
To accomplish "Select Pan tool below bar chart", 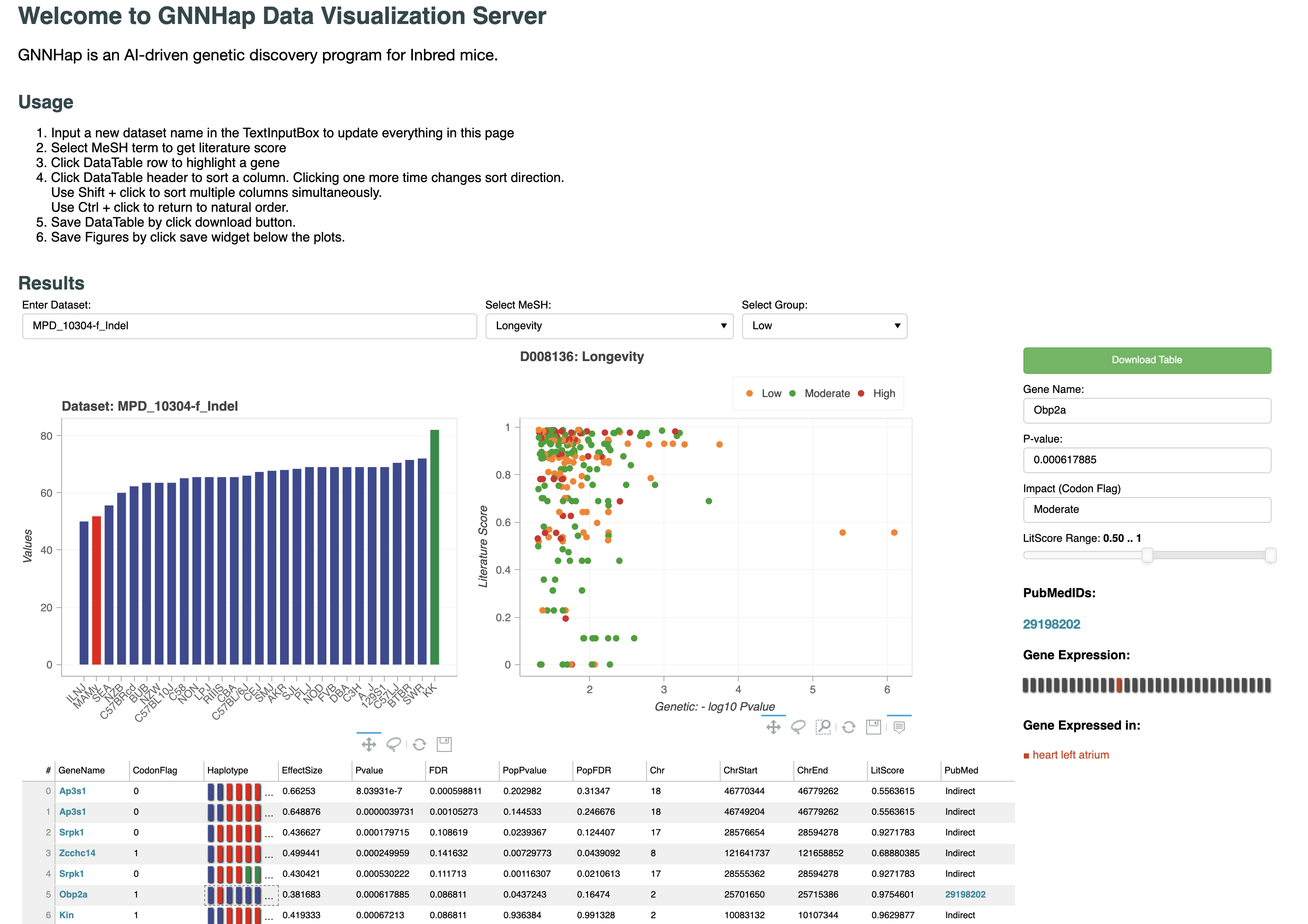I will click(369, 744).
